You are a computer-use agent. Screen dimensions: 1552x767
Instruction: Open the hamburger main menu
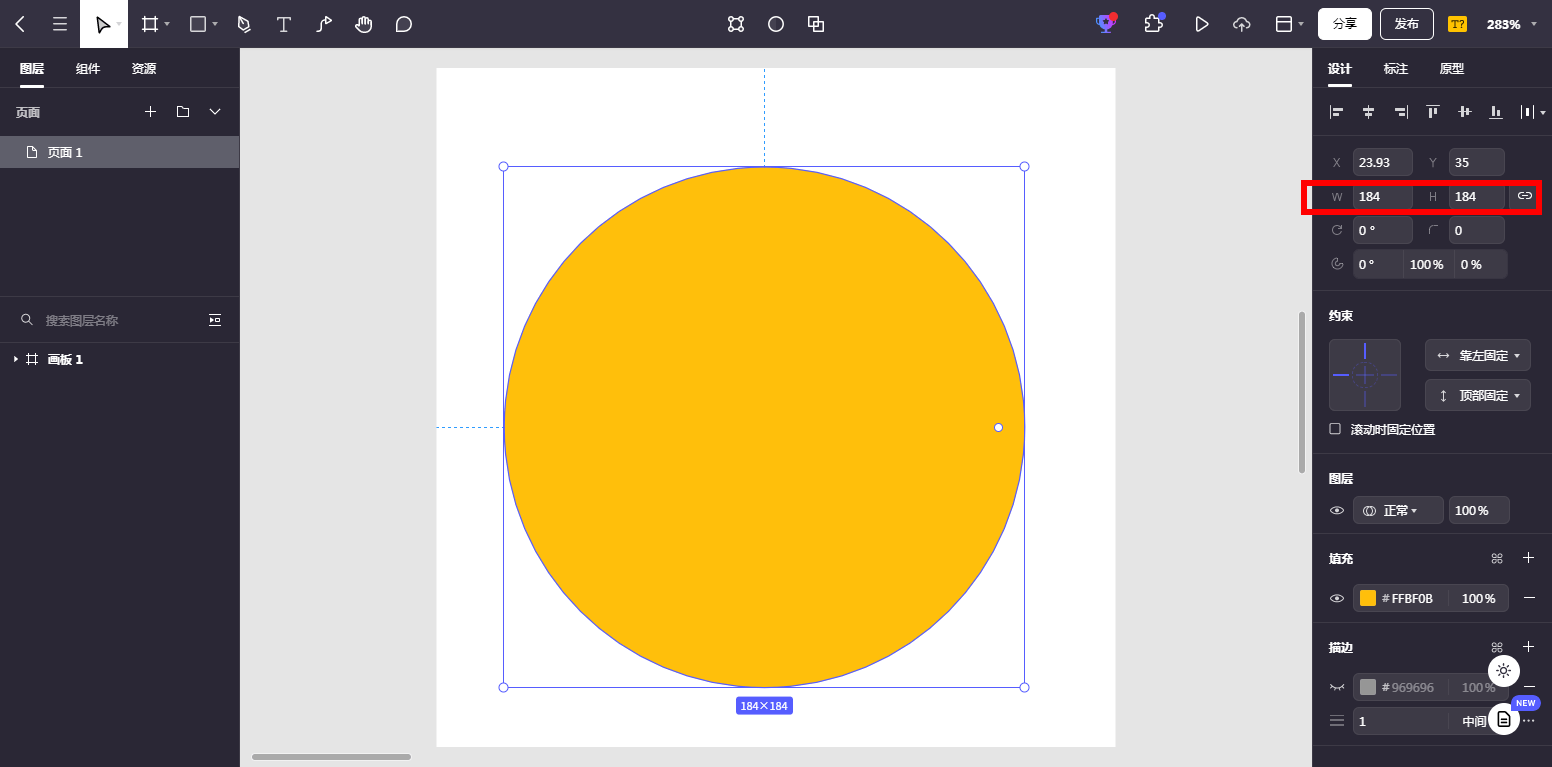point(60,24)
